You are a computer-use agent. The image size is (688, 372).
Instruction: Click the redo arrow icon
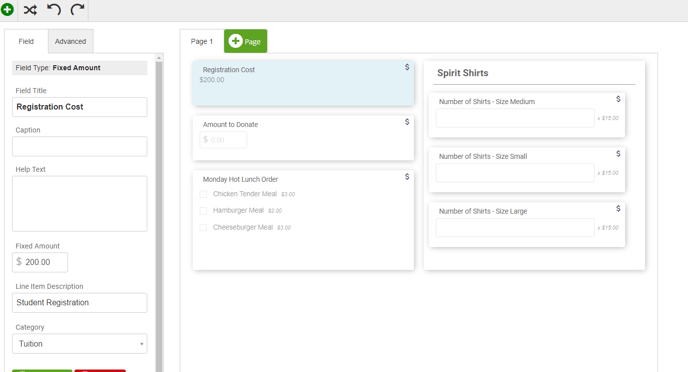click(77, 9)
